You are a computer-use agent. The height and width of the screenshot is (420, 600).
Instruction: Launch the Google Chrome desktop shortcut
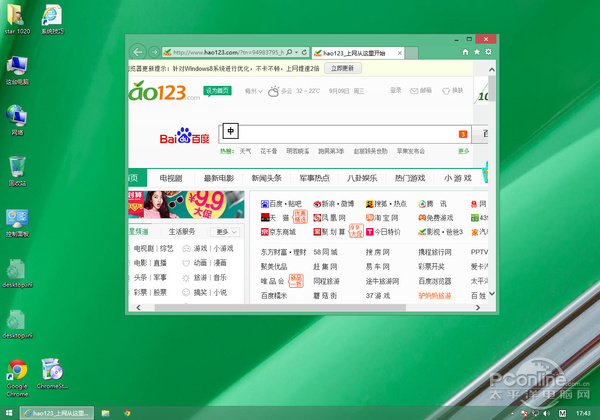17,378
